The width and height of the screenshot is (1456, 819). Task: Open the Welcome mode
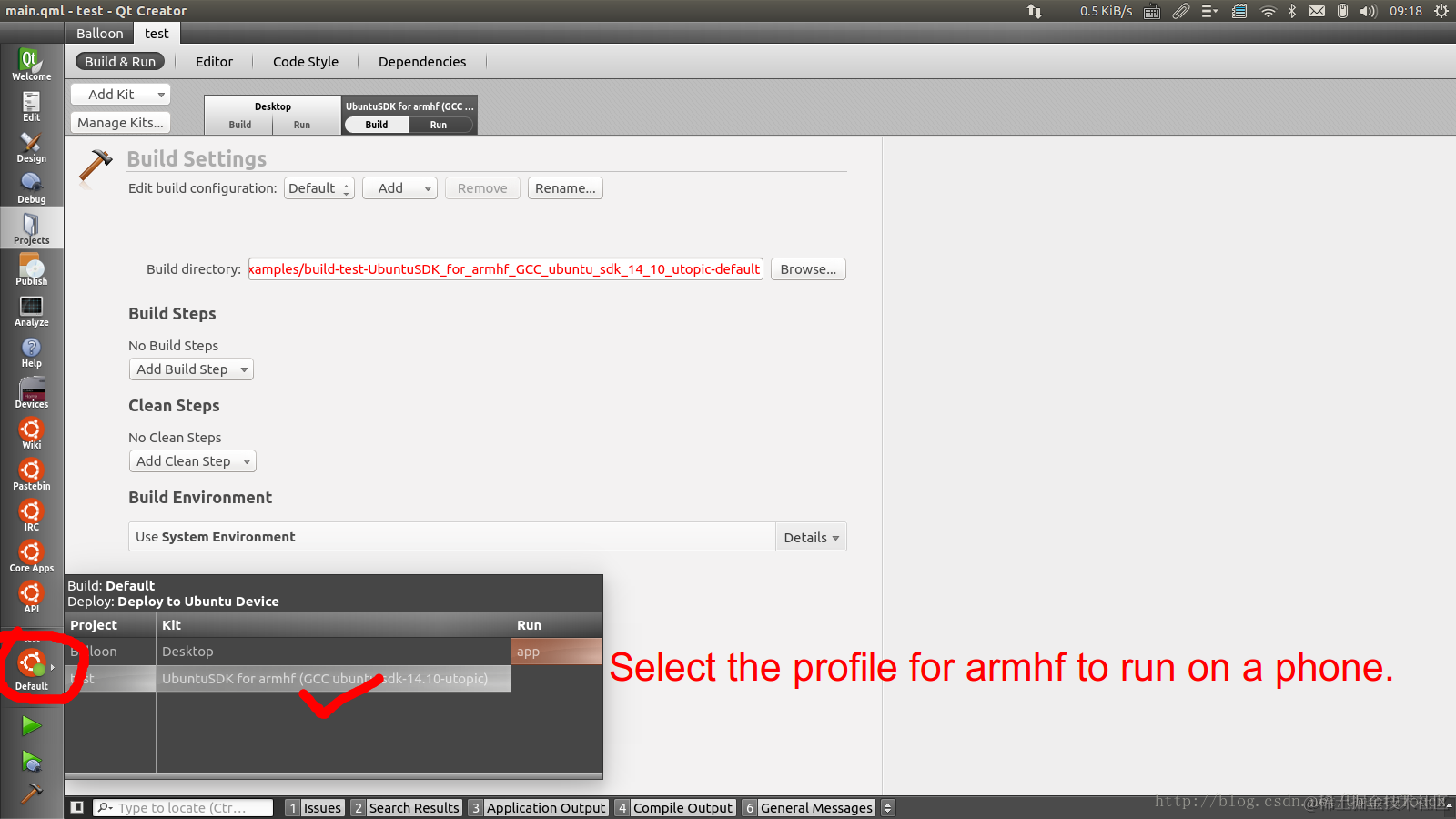(32, 65)
